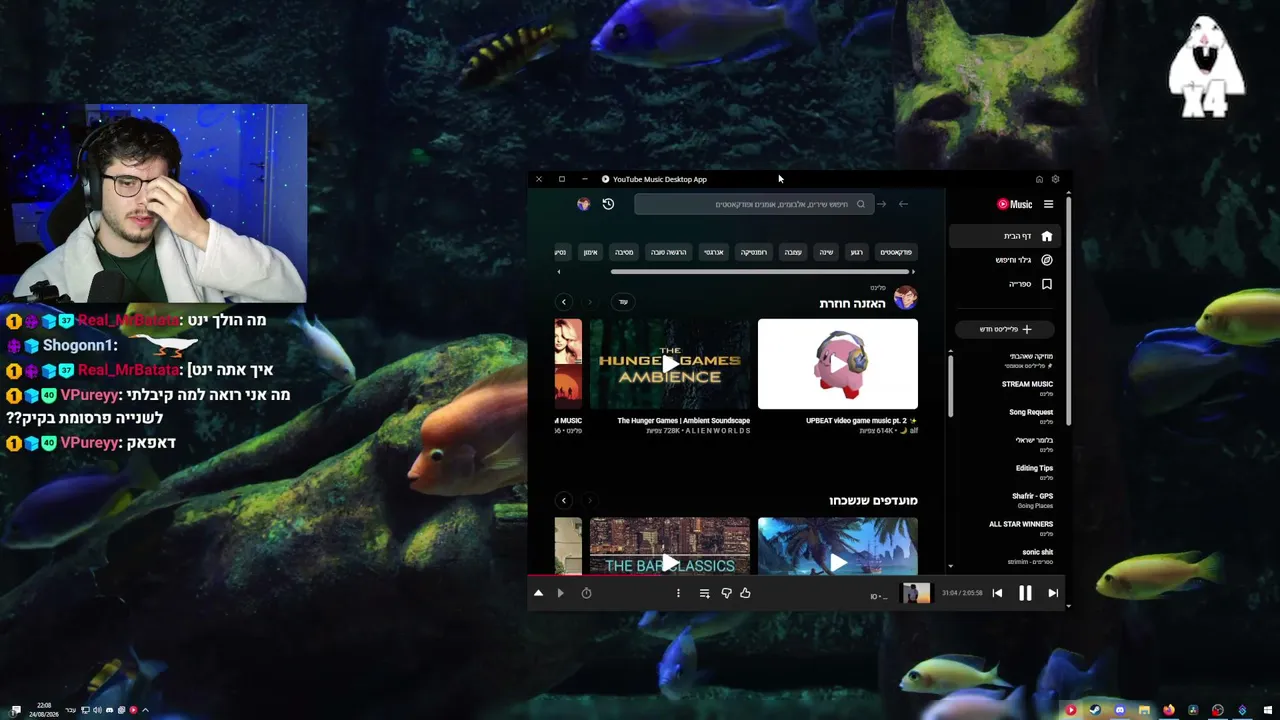This screenshot has height=720, width=1280.
Task: Open ספרייה (Library) in the sidebar
Action: point(1003,284)
